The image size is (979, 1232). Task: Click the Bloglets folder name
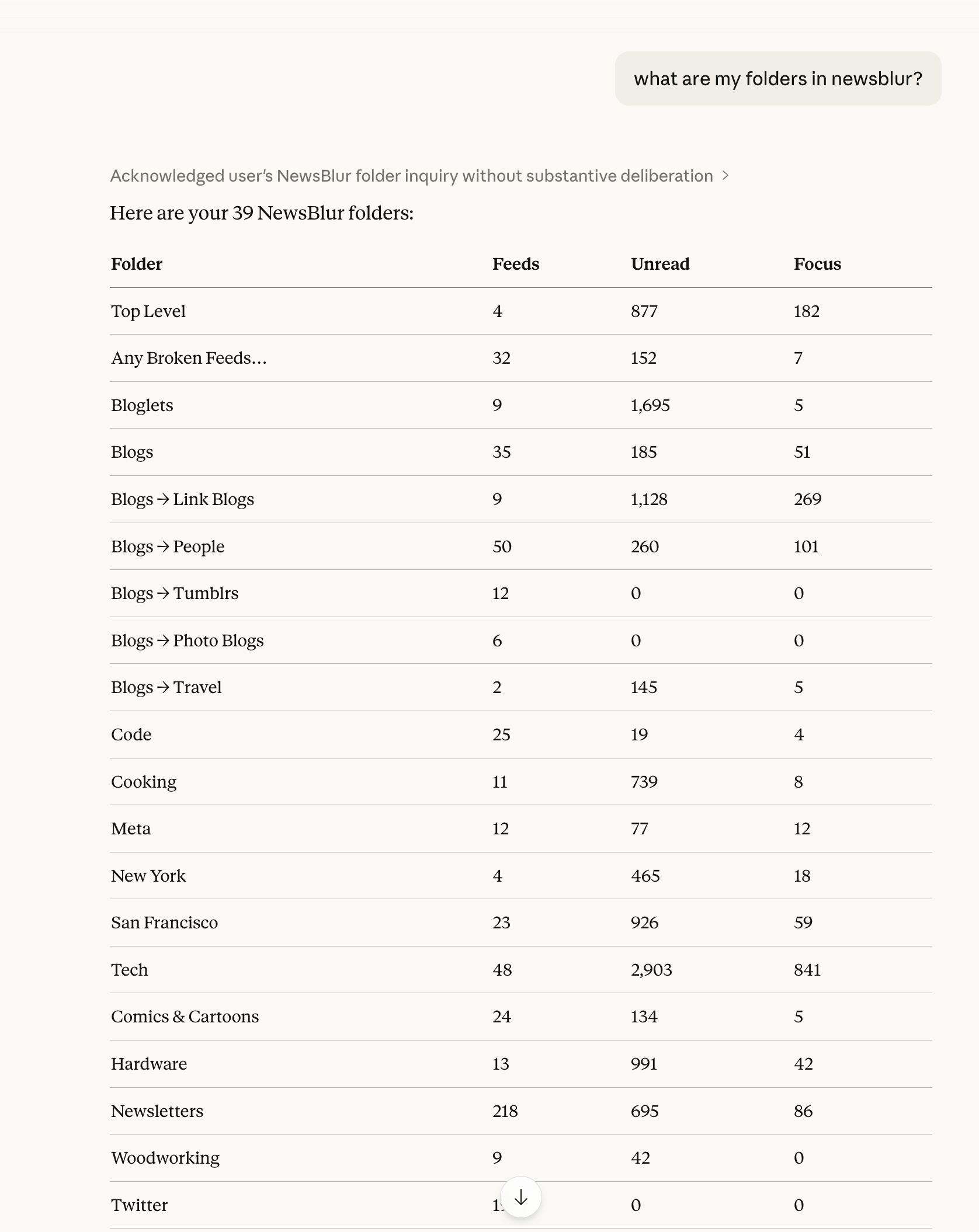tap(142, 405)
